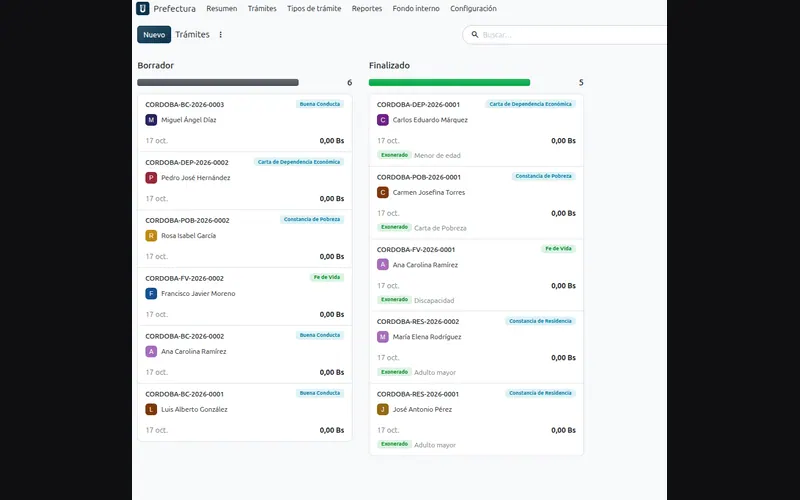Viewport: 800px width, 500px height.
Task: Click the Prefectura app logo icon
Action: (142, 8)
